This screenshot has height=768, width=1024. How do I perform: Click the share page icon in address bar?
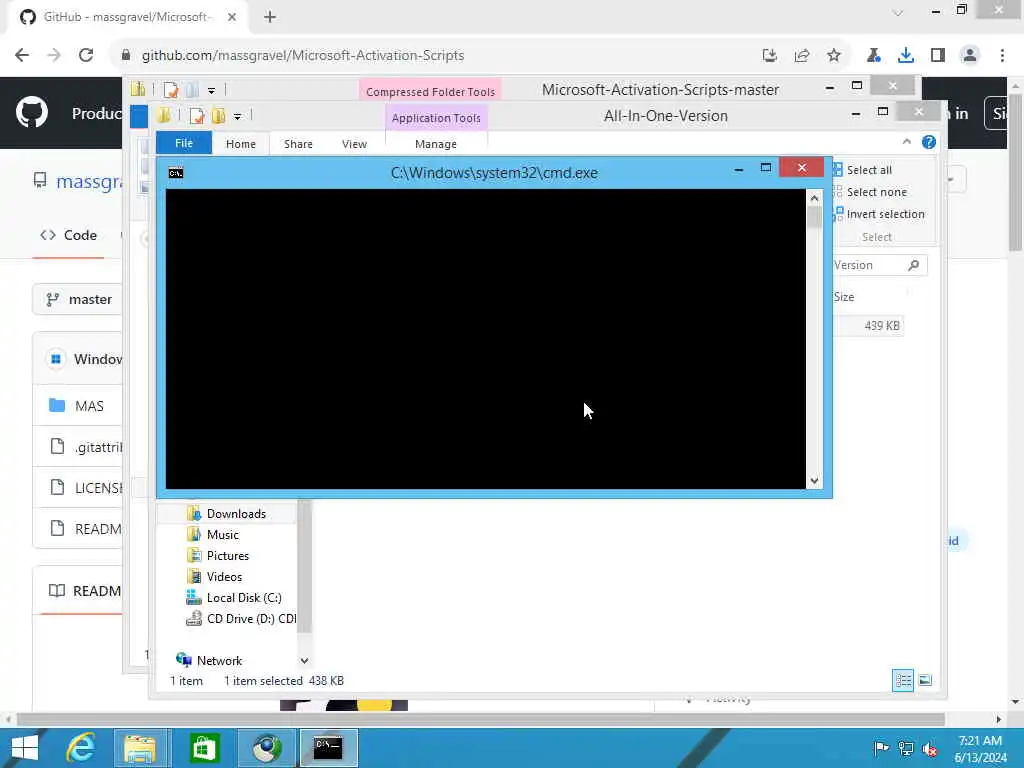tap(802, 56)
